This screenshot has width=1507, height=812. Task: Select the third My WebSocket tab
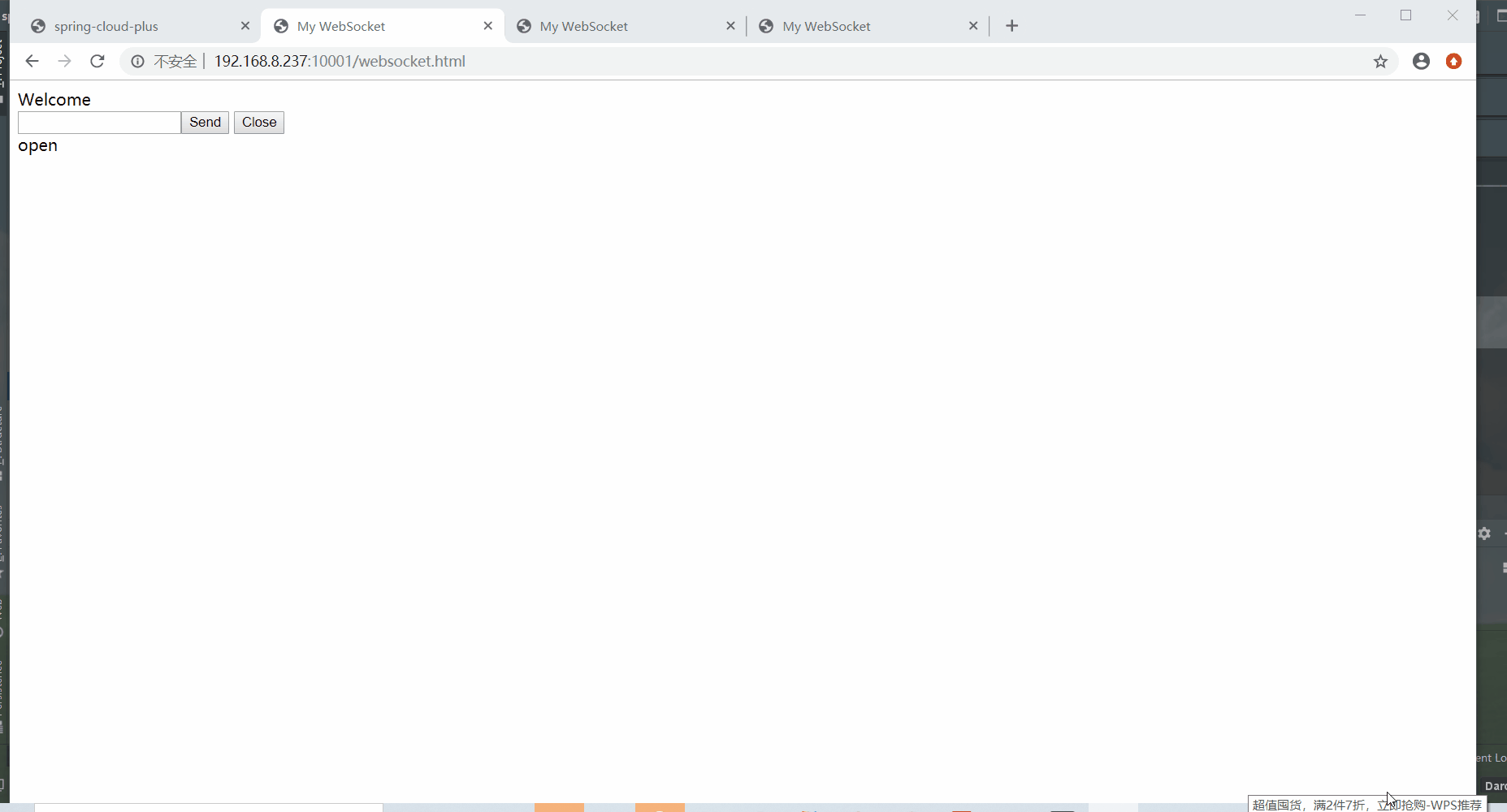point(867,26)
